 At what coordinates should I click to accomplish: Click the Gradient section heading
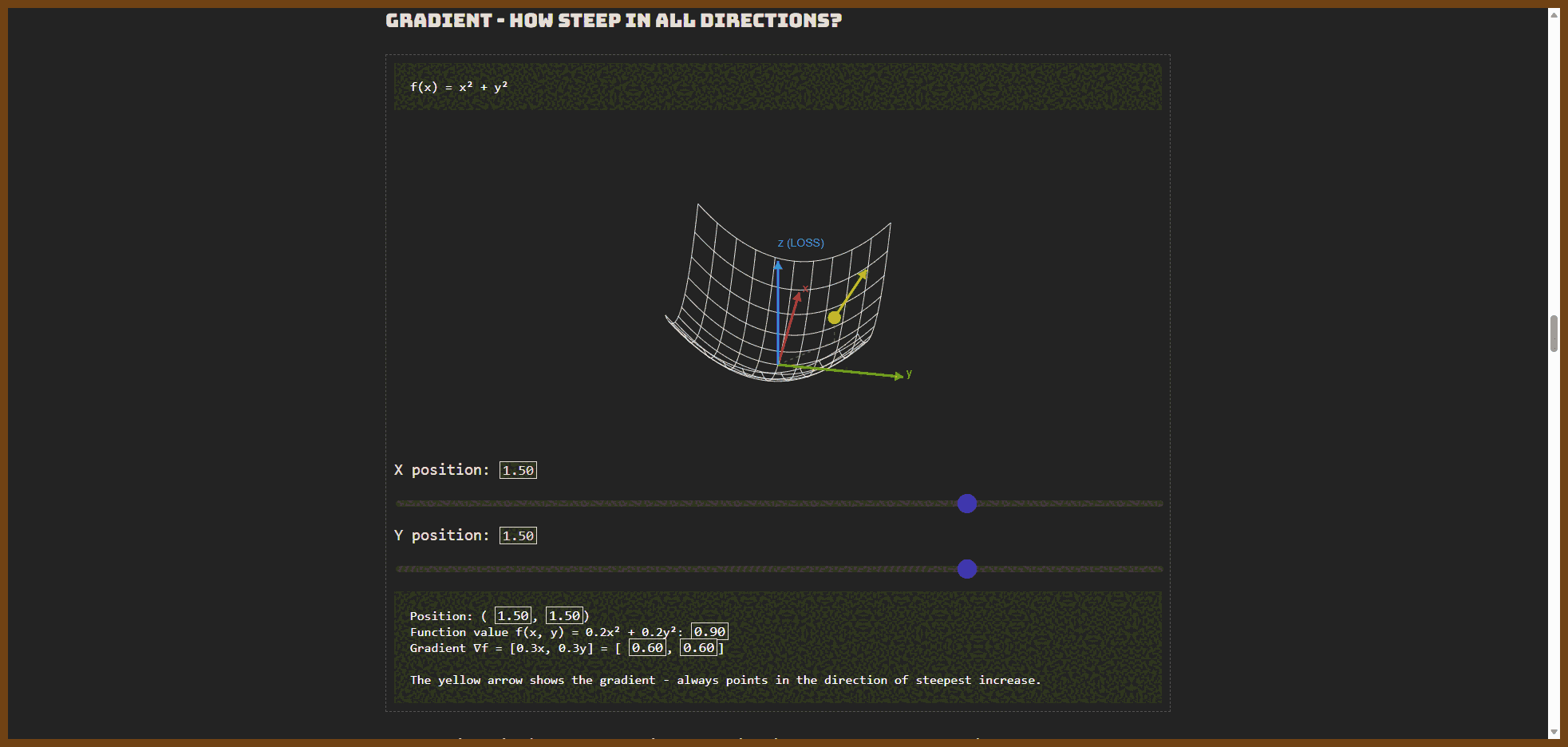tap(613, 21)
